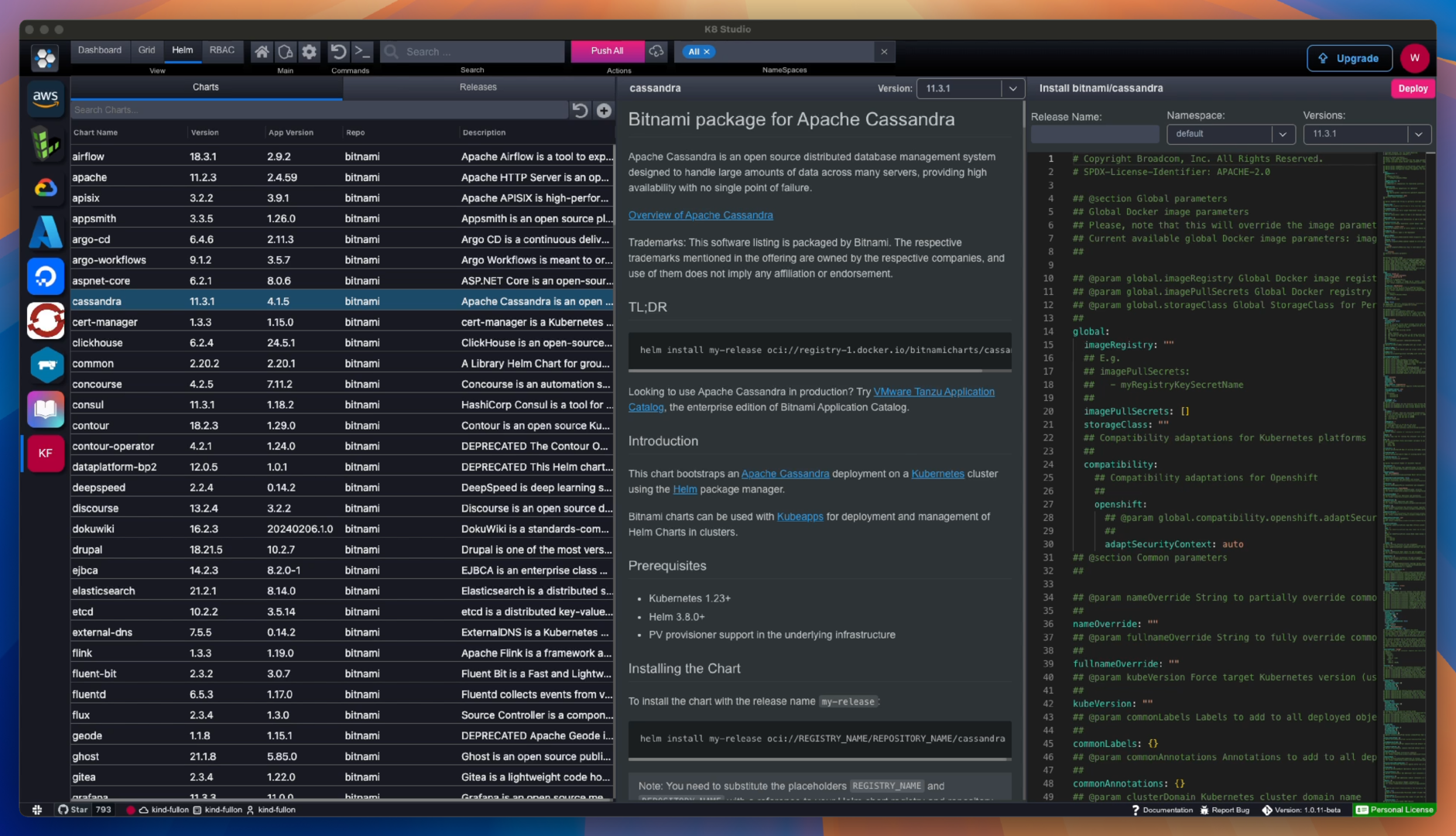Sort by App Version column header
The image size is (1456, 836).
[291, 133]
